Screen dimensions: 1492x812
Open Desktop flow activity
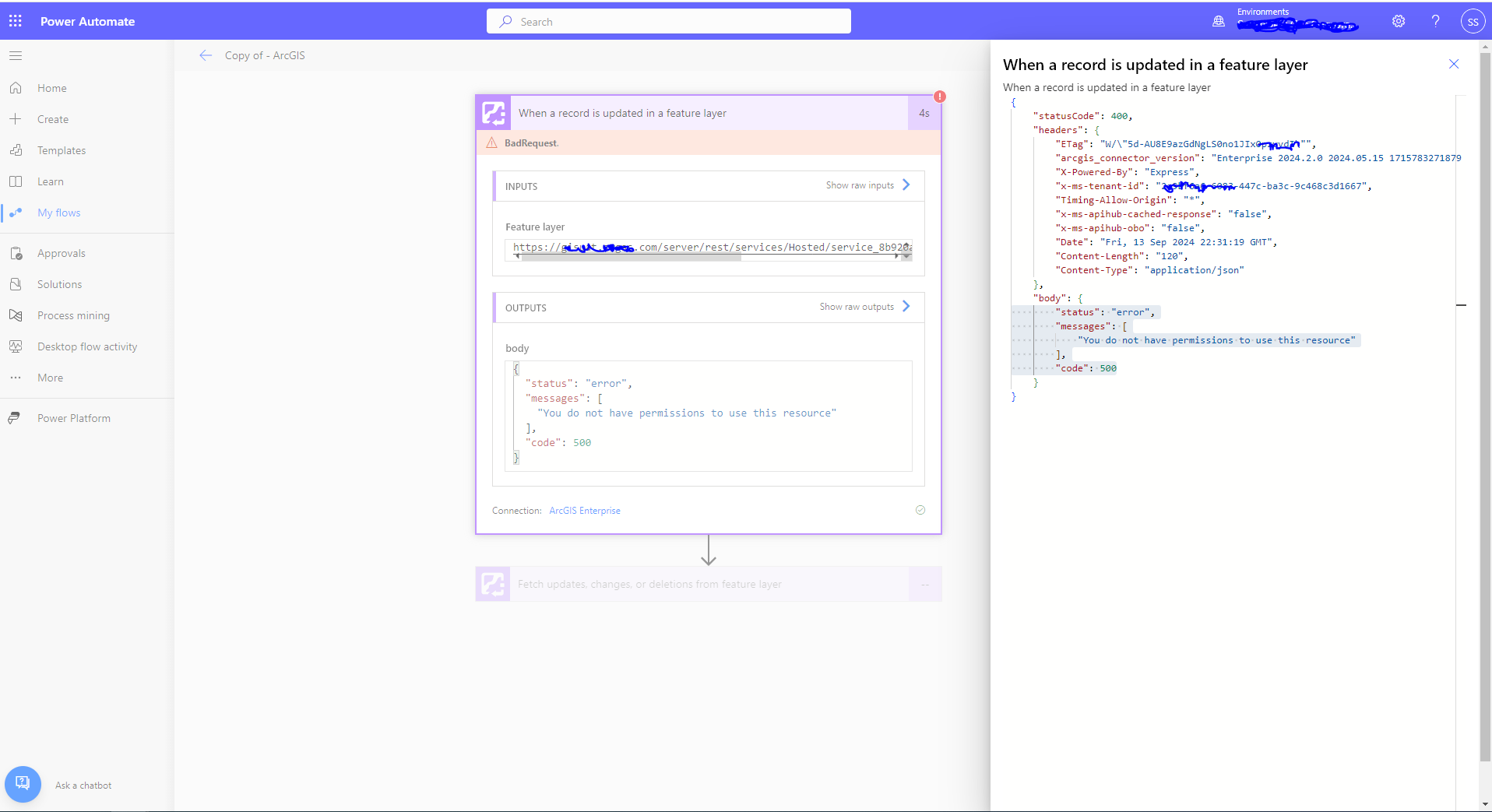coord(87,346)
